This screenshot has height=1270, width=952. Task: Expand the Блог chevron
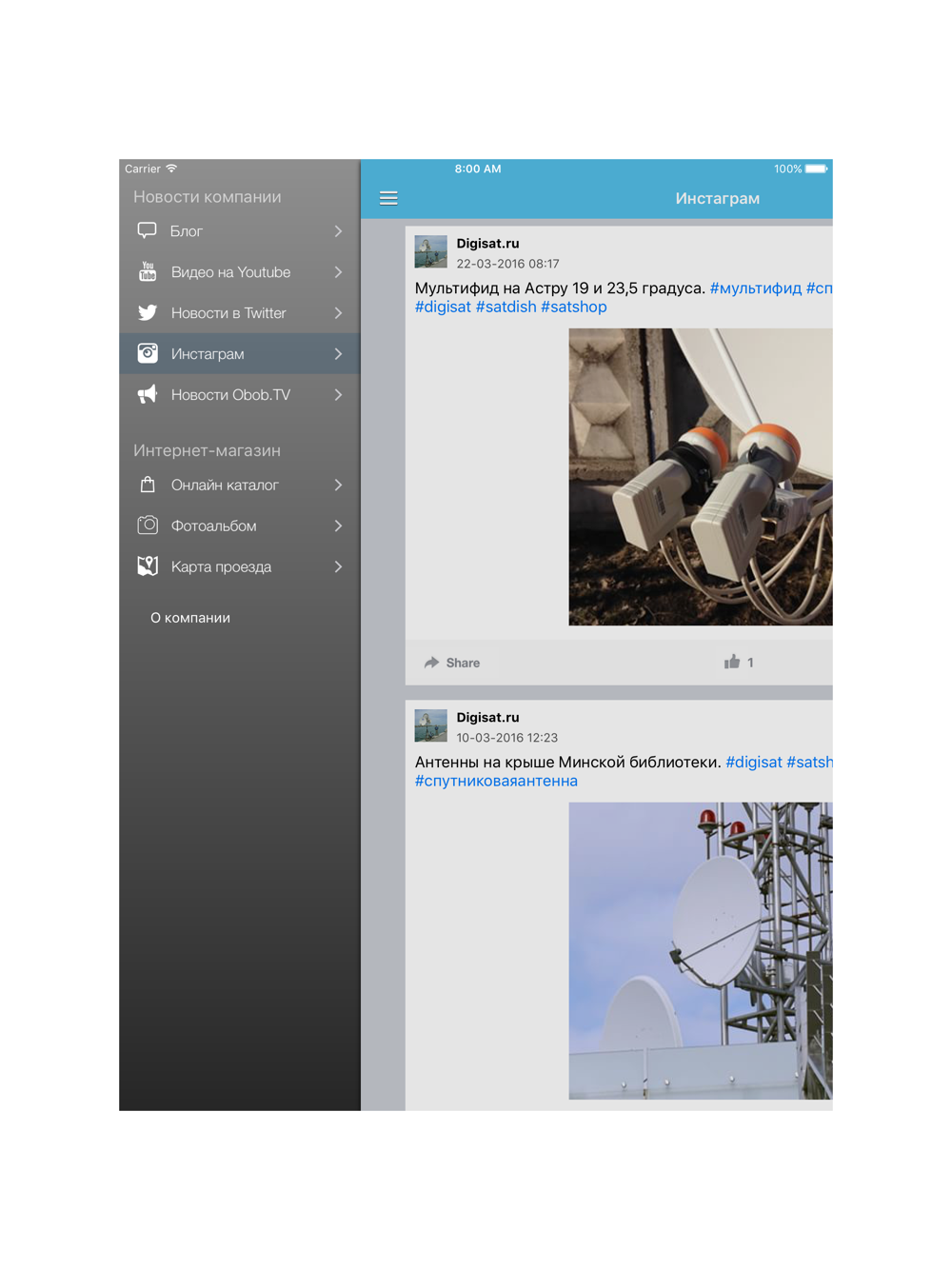click(338, 231)
